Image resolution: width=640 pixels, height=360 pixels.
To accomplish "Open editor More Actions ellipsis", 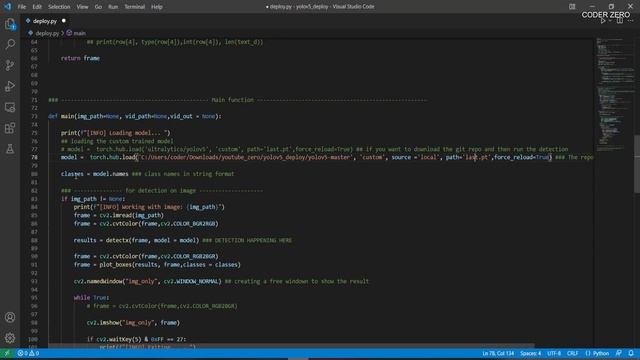I will (x=631, y=21).
